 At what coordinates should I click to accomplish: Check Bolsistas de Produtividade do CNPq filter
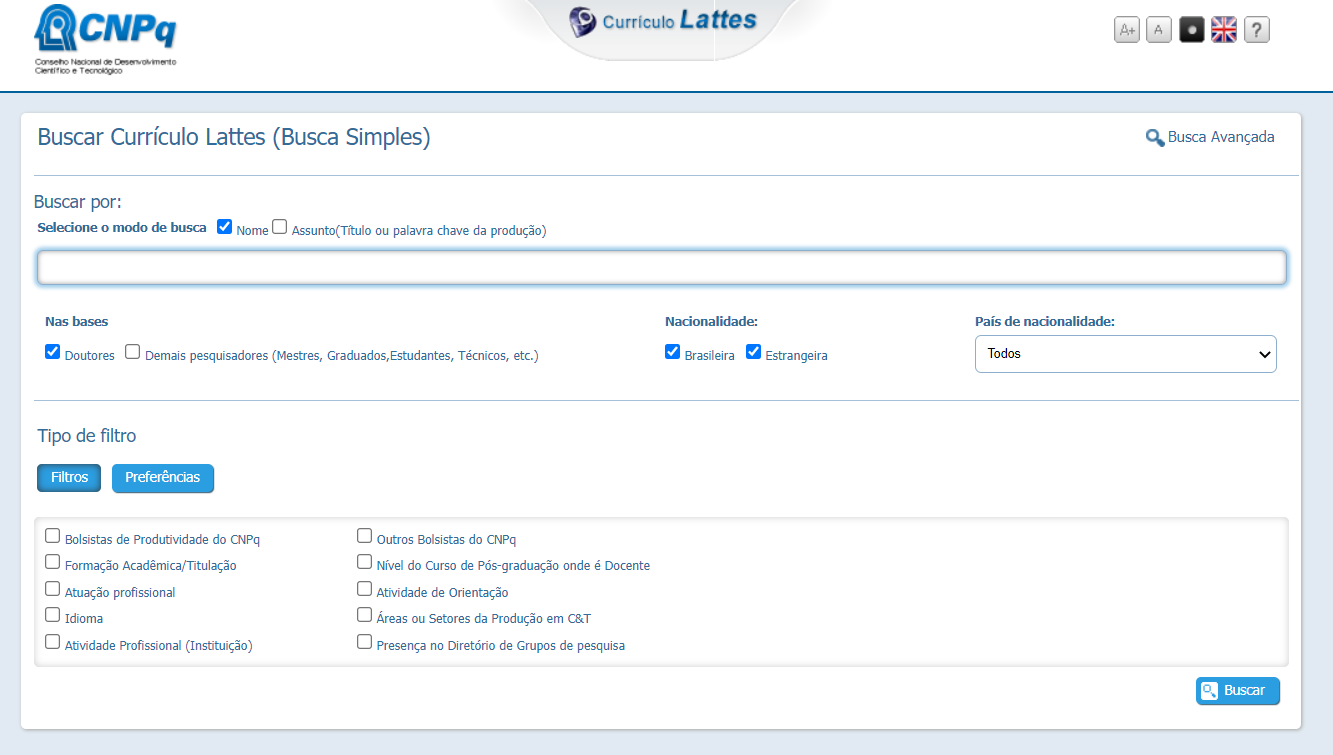tap(53, 536)
